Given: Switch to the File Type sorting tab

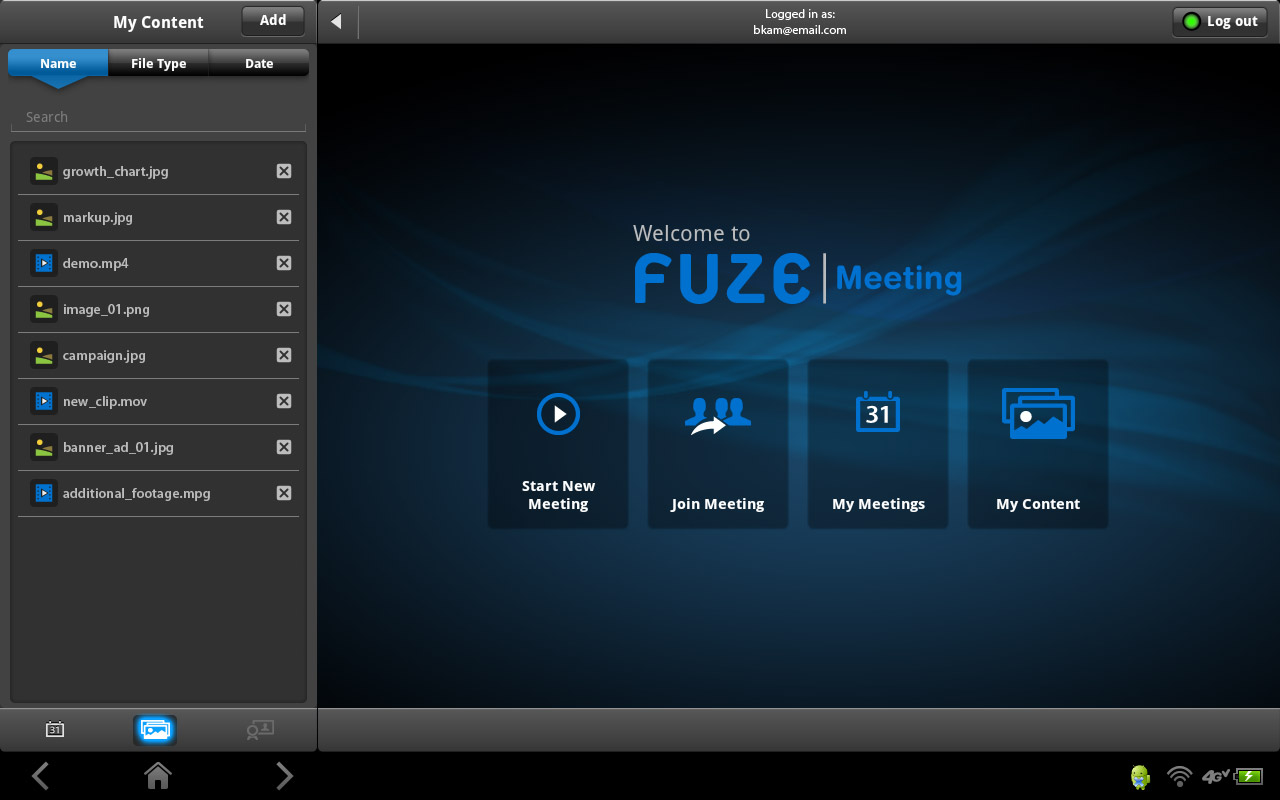Looking at the screenshot, I should 158,63.
